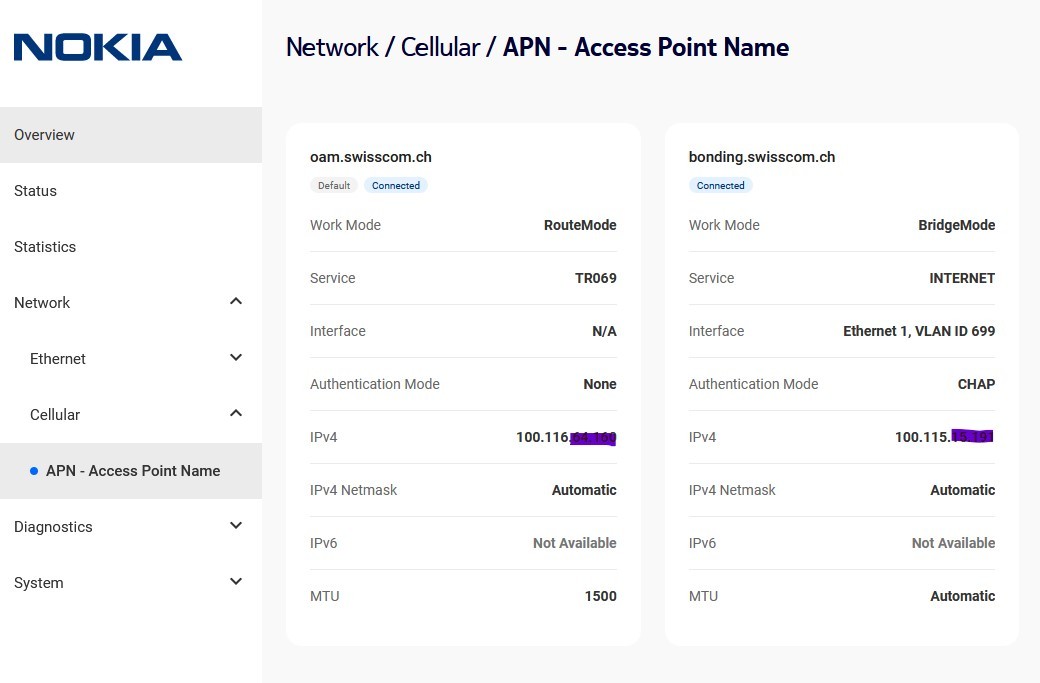Collapse the Network section chevron
The width and height of the screenshot is (1040, 683).
pyautogui.click(x=236, y=302)
